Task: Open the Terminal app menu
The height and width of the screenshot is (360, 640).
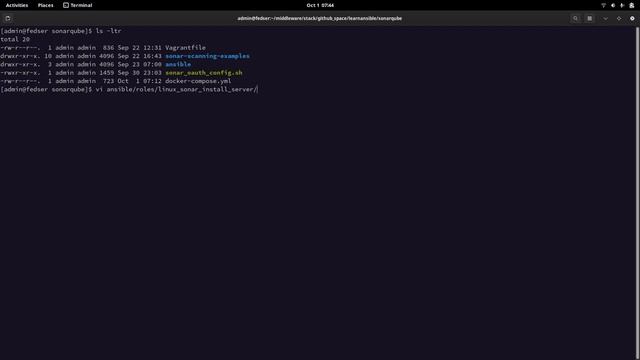Action: 78,5
